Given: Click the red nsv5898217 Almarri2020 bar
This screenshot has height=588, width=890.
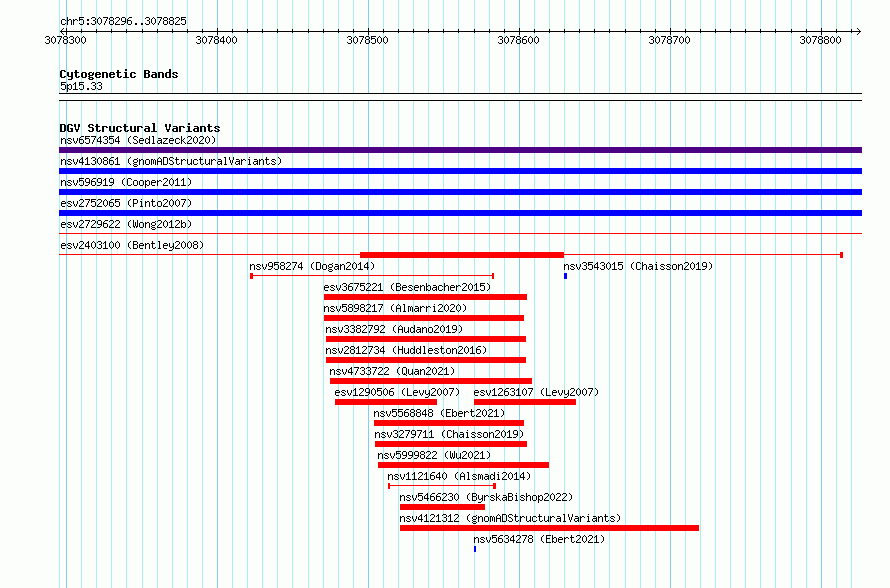Looking at the screenshot, I should pyautogui.click(x=423, y=318).
